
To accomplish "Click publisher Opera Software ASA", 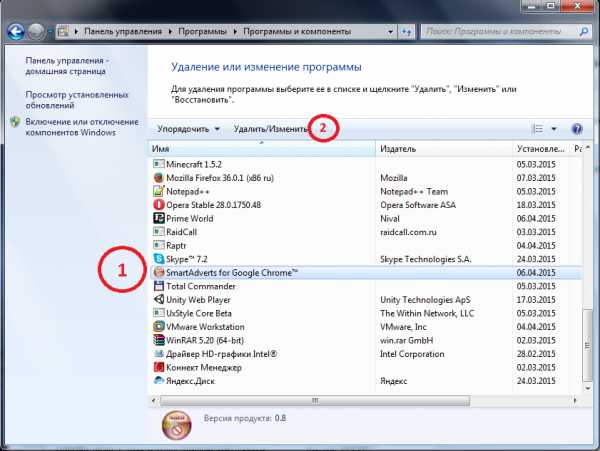I will 418,205.
